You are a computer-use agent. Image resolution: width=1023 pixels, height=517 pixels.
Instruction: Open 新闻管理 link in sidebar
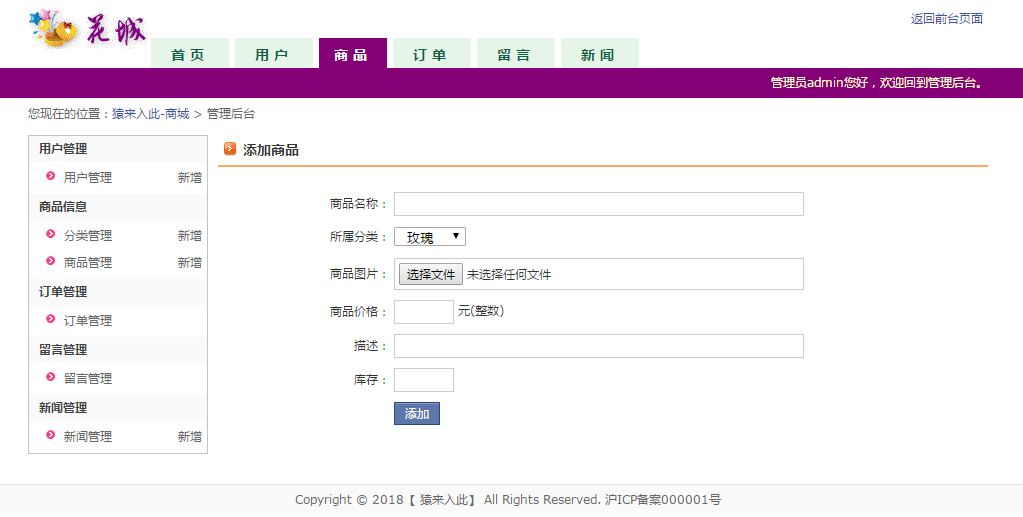(x=87, y=437)
